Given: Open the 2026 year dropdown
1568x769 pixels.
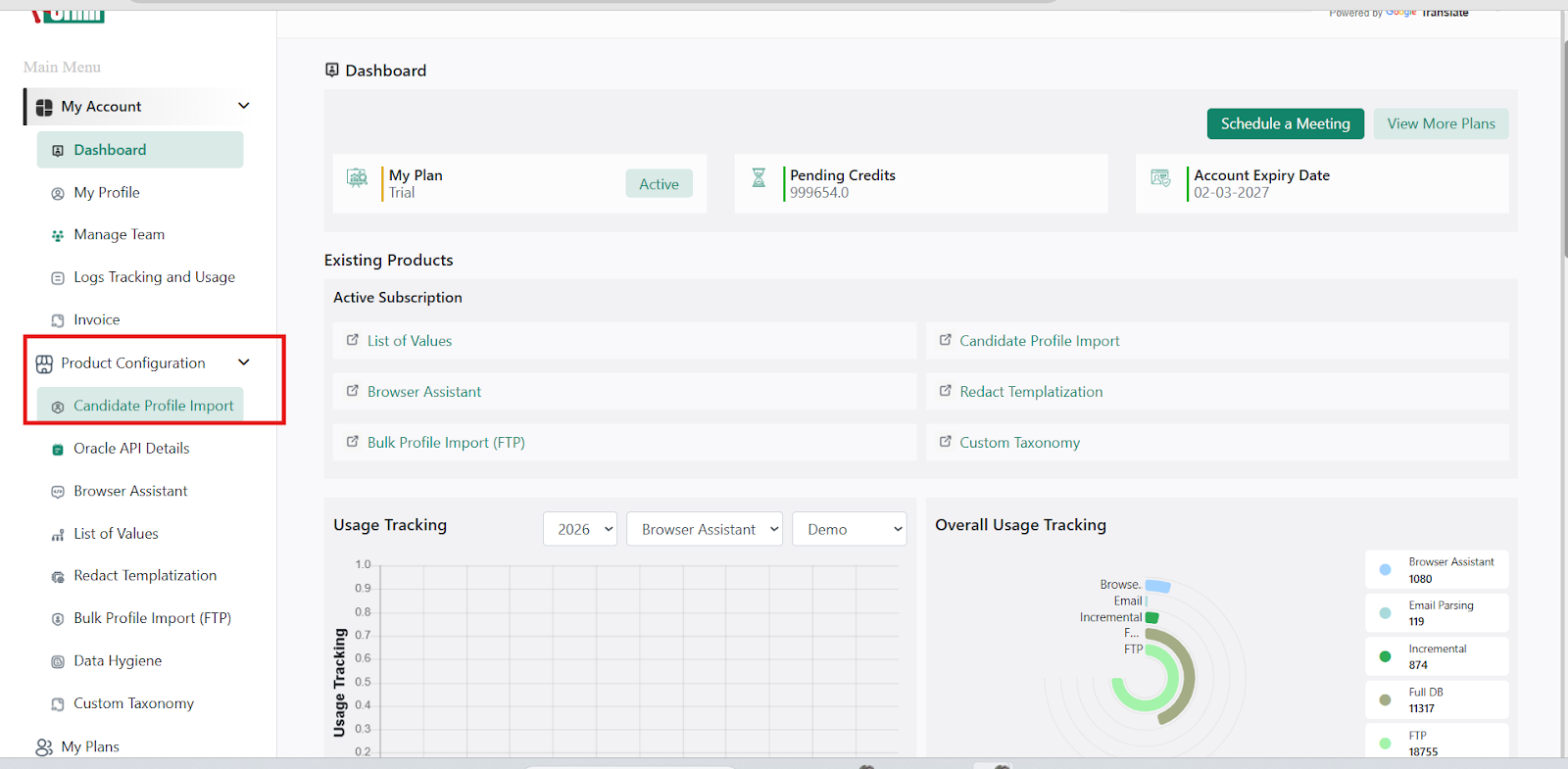Looking at the screenshot, I should (x=580, y=529).
